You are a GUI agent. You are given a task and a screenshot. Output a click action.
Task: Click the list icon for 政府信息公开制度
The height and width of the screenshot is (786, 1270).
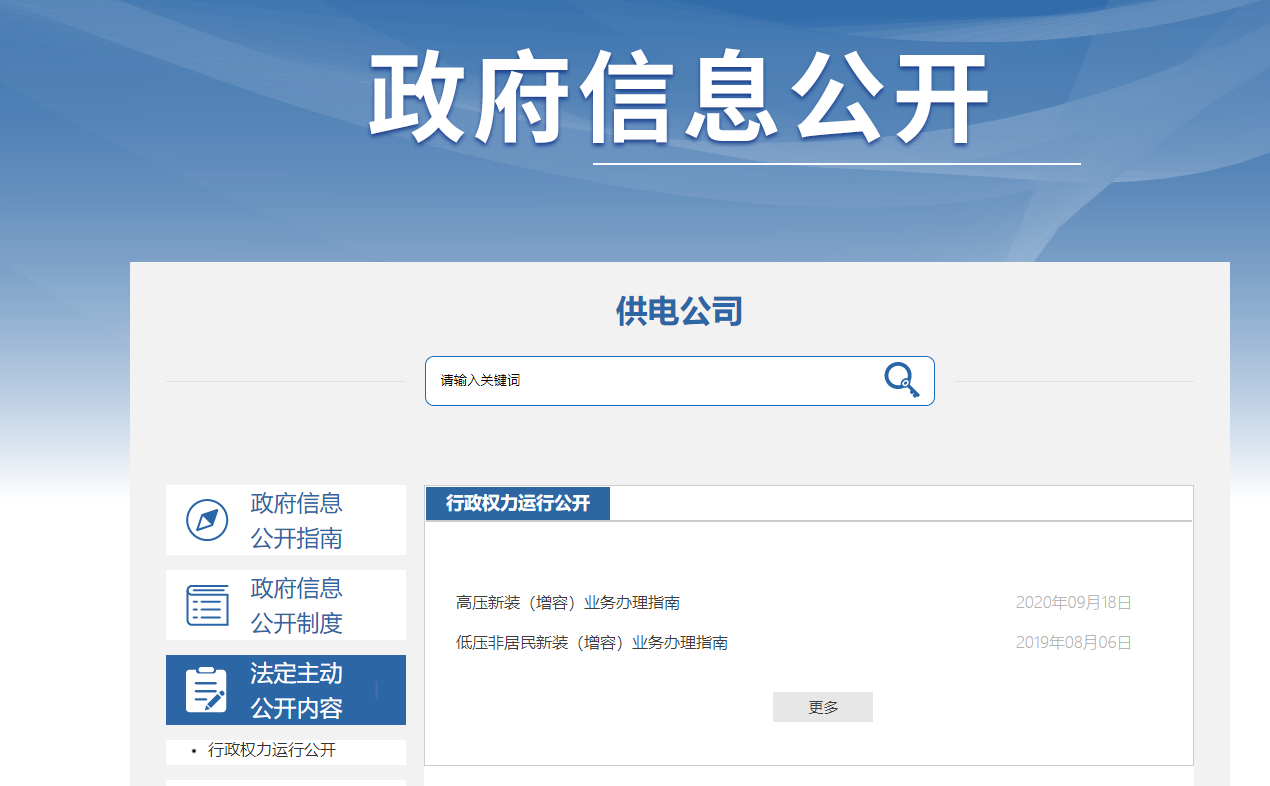tap(207, 605)
